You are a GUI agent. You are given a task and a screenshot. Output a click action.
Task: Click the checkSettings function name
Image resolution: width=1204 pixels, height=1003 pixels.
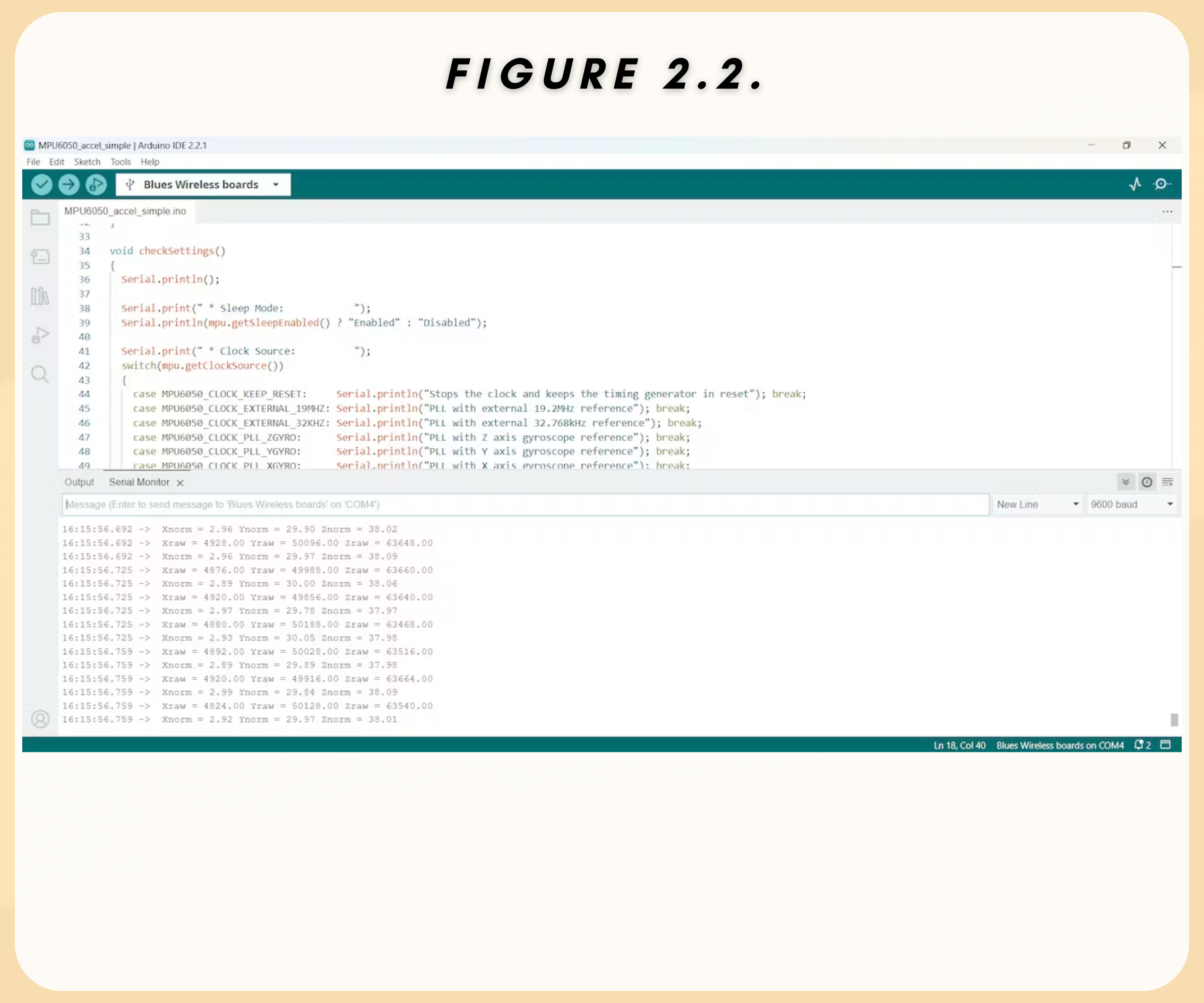[x=177, y=251]
